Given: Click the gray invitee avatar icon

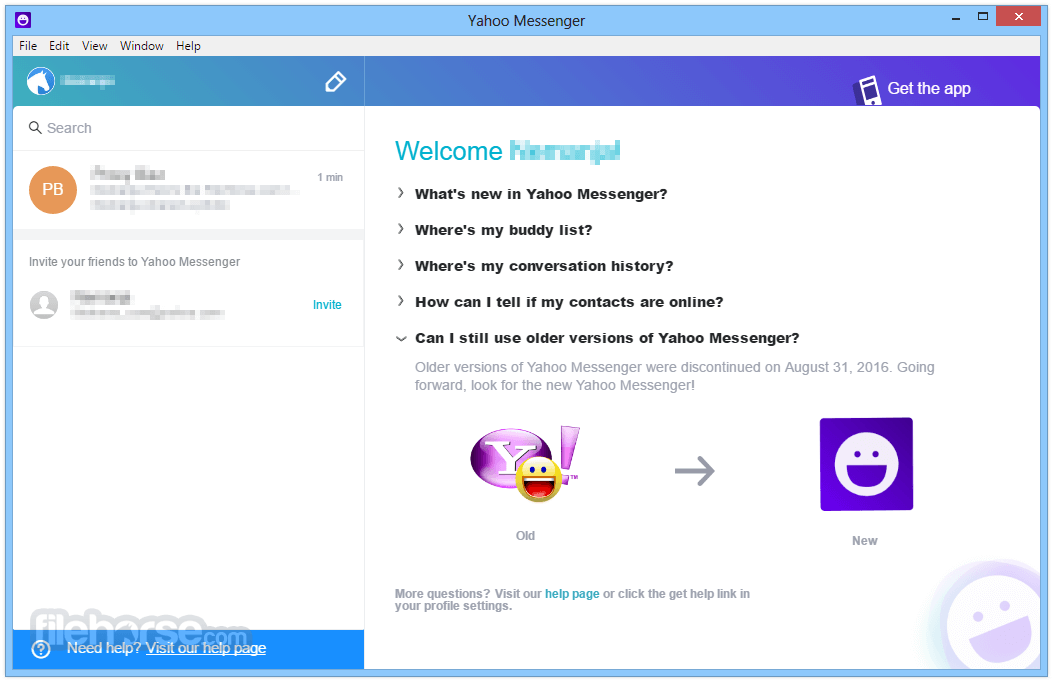Looking at the screenshot, I should click(x=44, y=305).
